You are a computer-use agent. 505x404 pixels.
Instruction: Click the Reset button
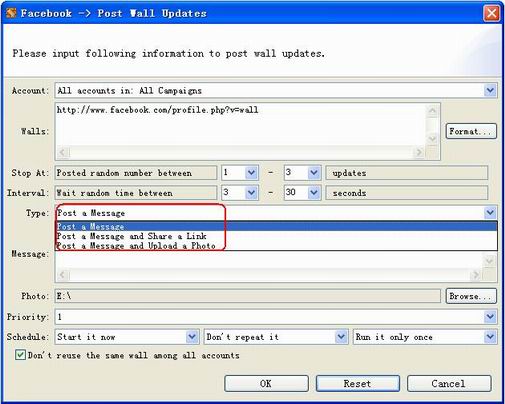pyautogui.click(x=357, y=384)
